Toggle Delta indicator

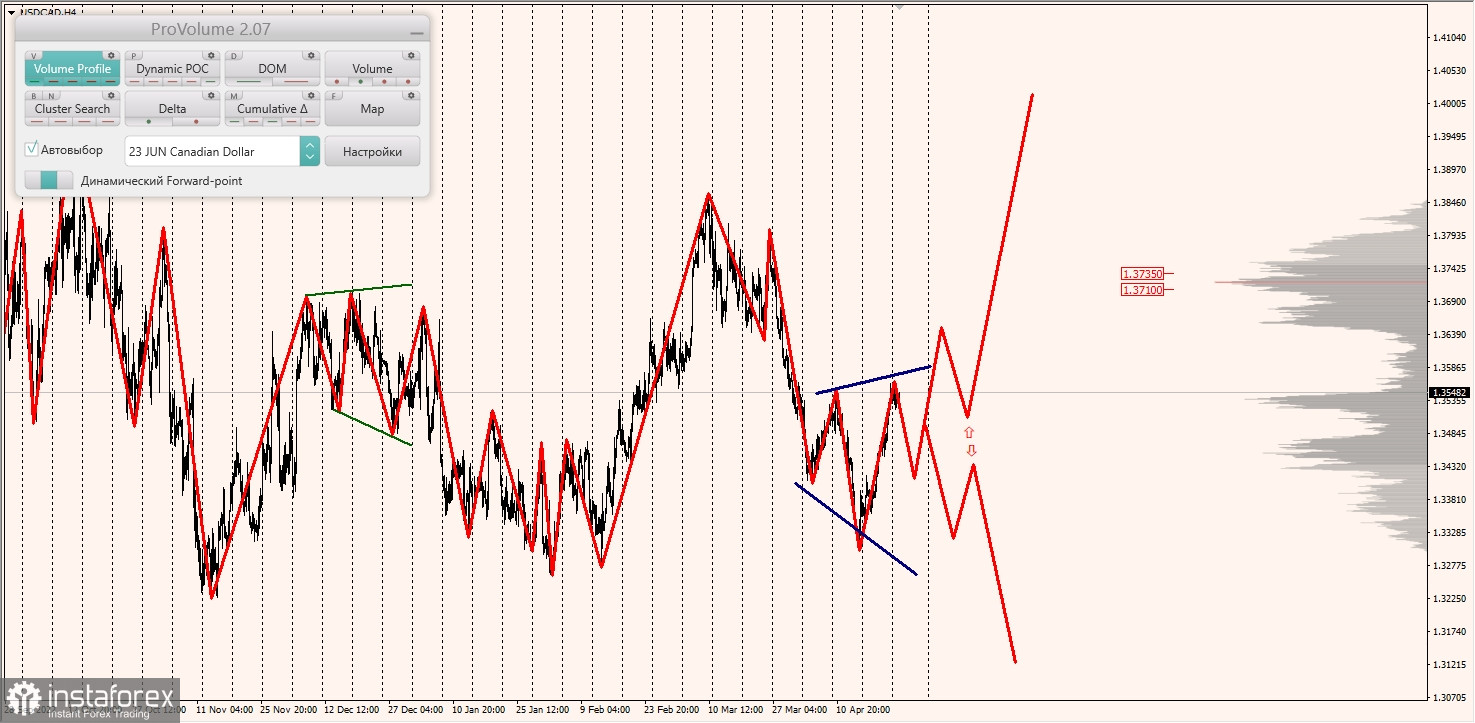tap(172, 109)
